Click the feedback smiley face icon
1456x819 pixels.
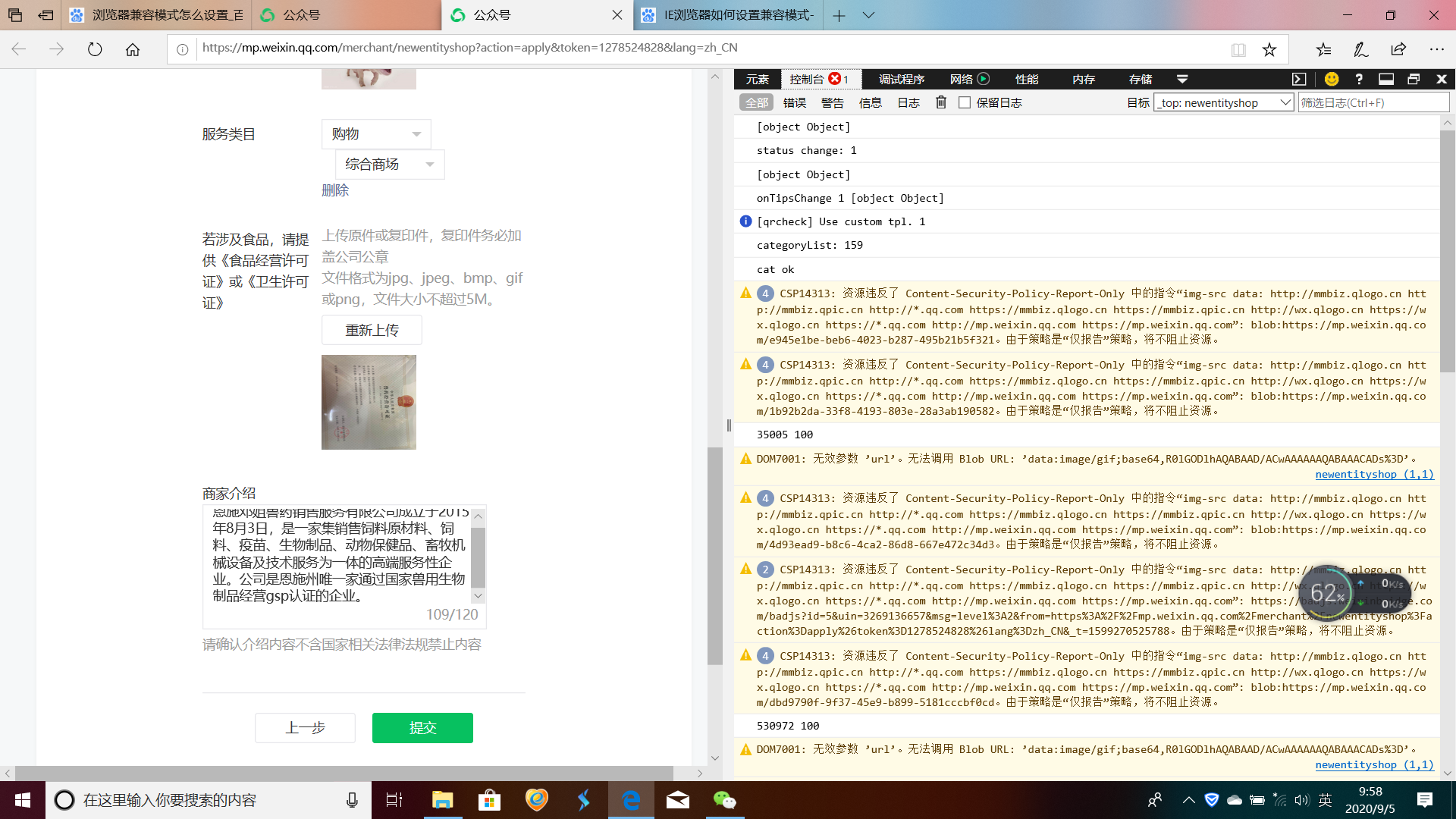[x=1332, y=79]
